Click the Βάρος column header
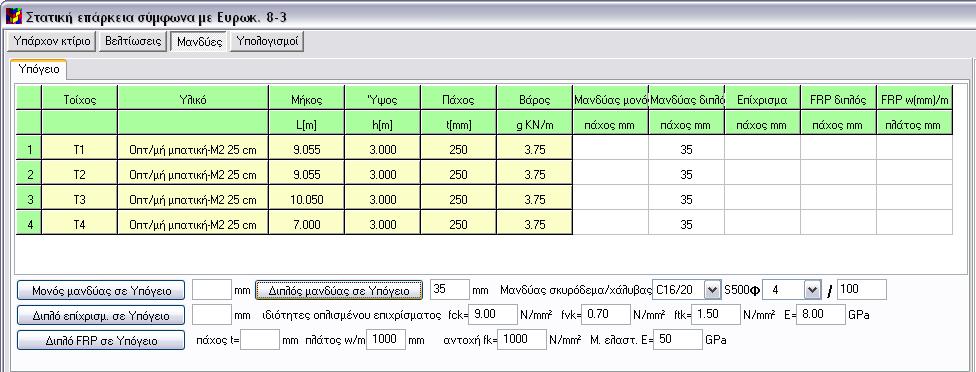The image size is (976, 372). pos(535,99)
